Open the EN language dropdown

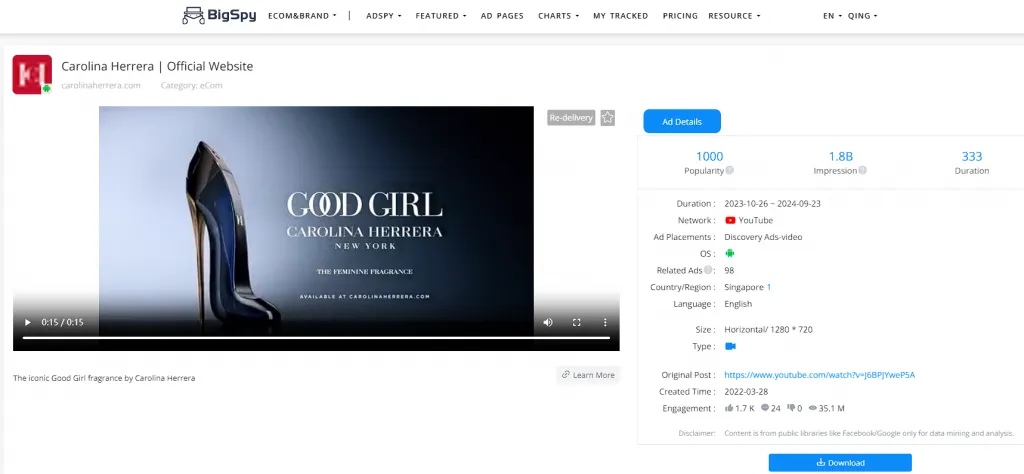coord(830,16)
